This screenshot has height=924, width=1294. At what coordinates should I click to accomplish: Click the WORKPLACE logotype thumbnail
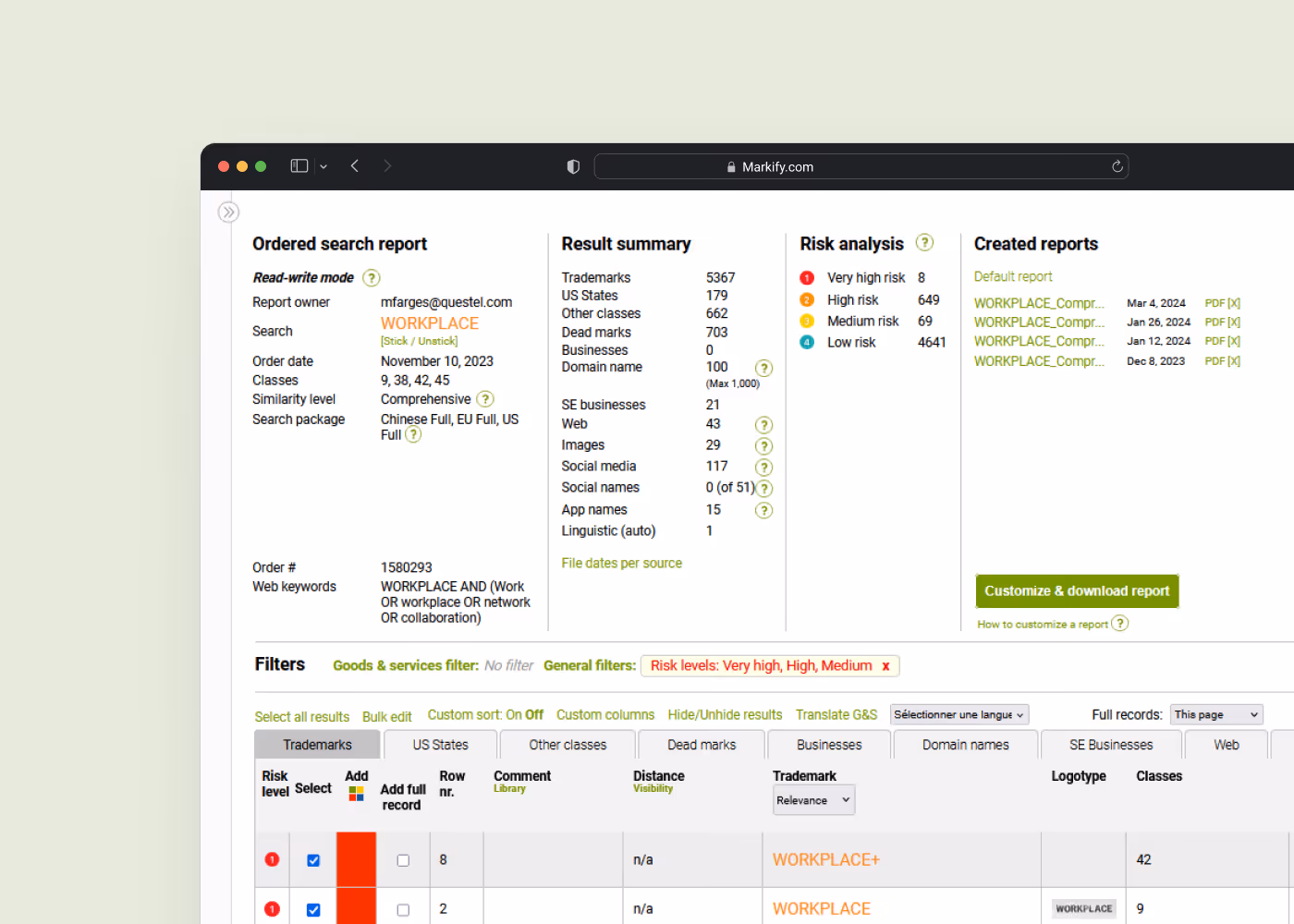pos(1084,908)
